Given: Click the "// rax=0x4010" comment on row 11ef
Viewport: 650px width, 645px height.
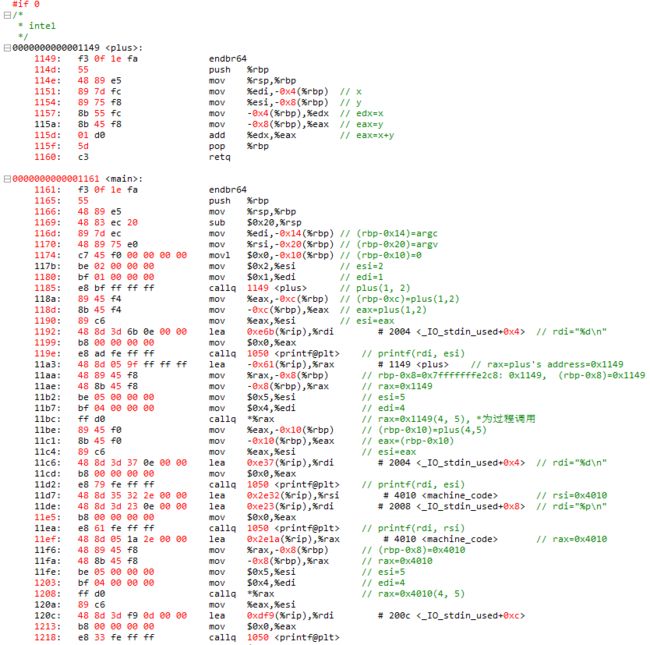Looking at the screenshot, I should point(572,539).
